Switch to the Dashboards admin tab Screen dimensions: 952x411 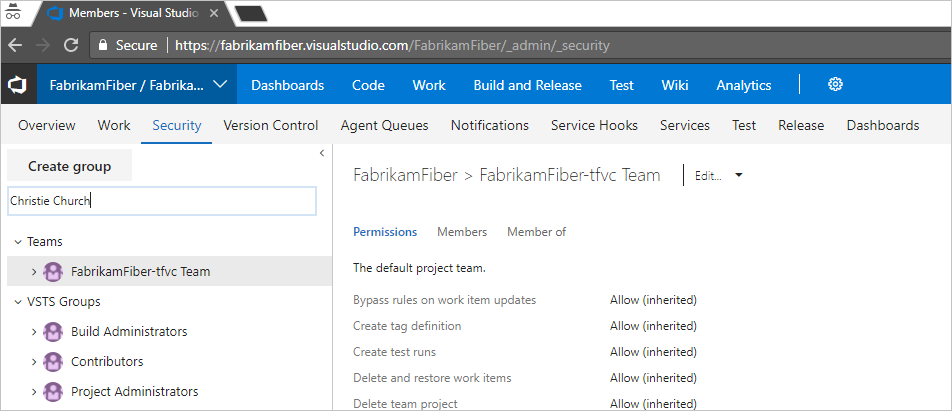pyautogui.click(x=883, y=125)
